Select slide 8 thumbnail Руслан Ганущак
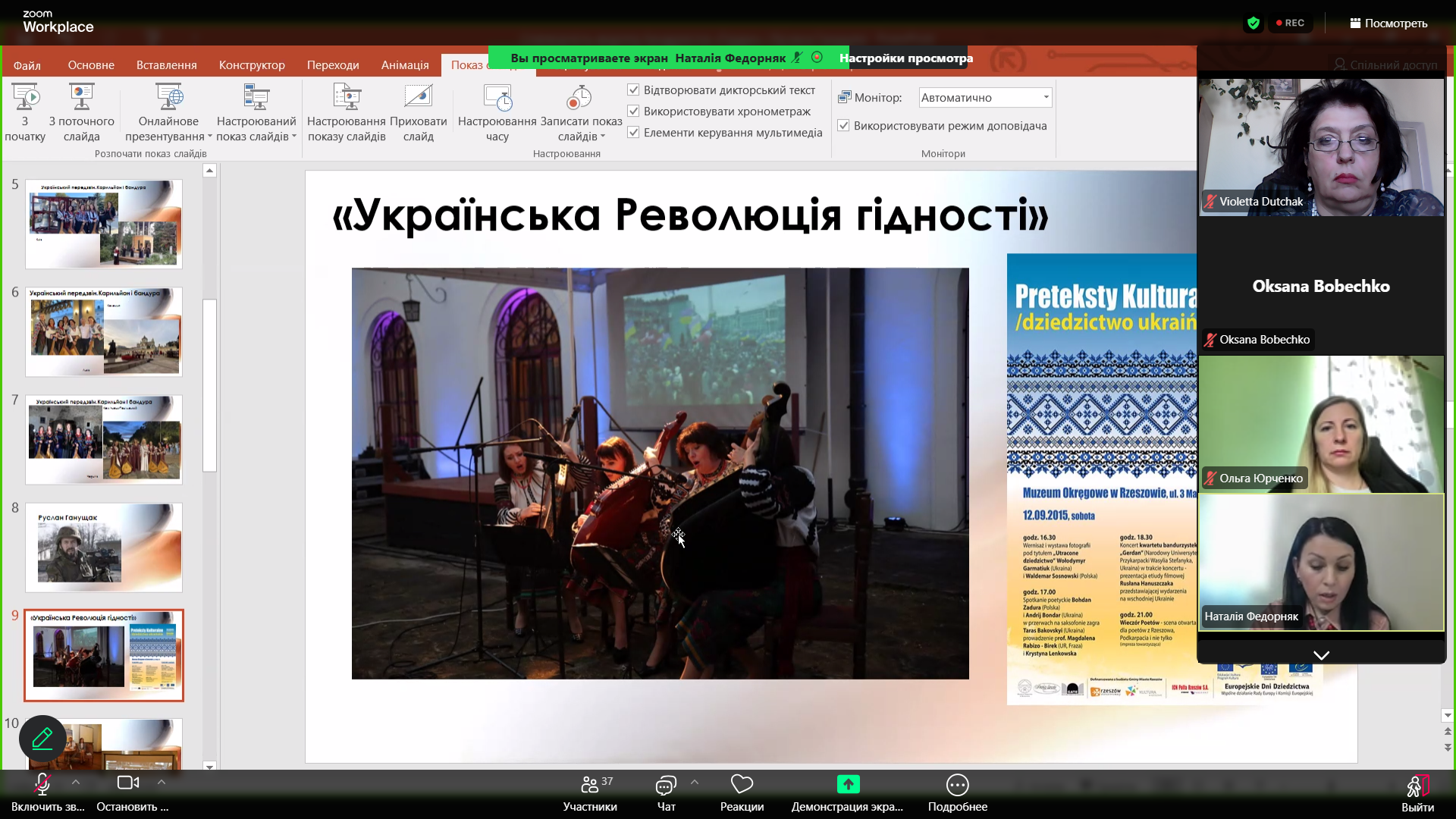The height and width of the screenshot is (819, 1456). point(104,548)
